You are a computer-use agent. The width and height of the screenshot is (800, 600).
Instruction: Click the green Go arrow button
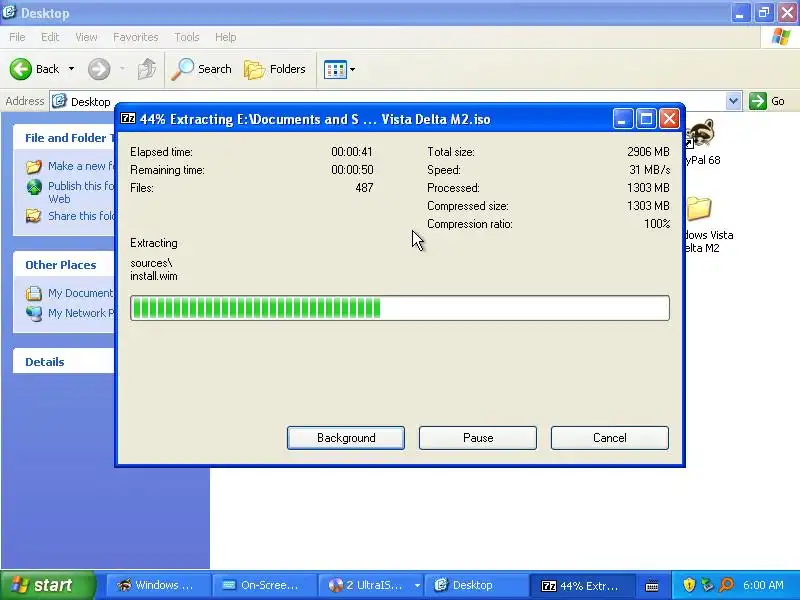758,101
